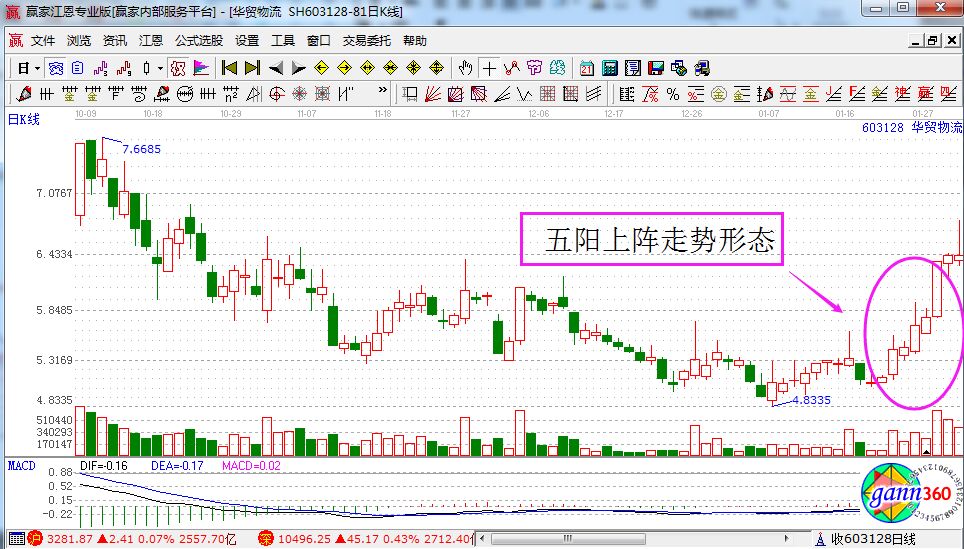Click the black right arrow scroll icon
The width and height of the screenshot is (964, 549).
tap(298, 68)
